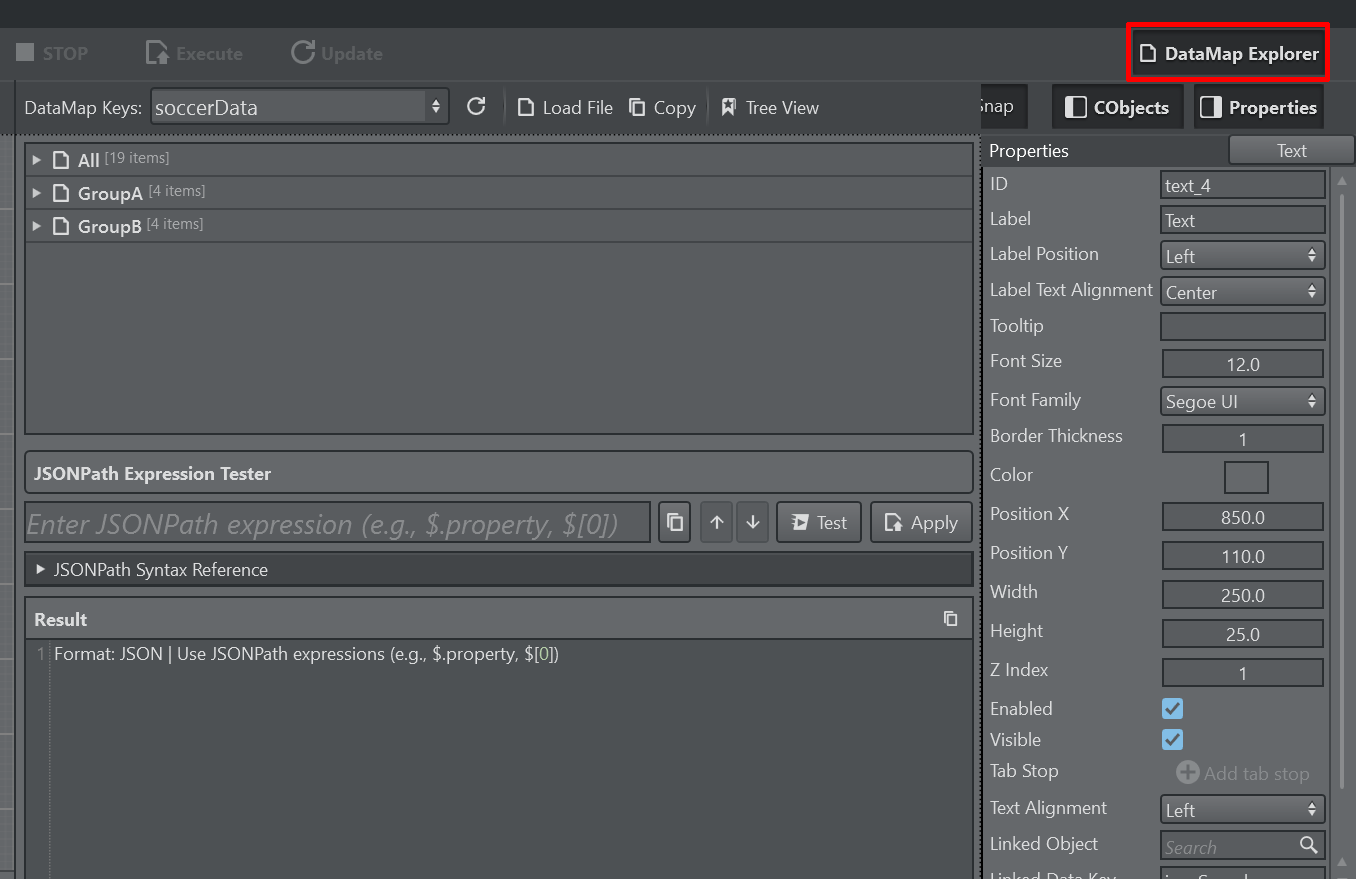This screenshot has width=1356, height=879.
Task: Open the DataMap Explorer tab
Action: 1228,53
